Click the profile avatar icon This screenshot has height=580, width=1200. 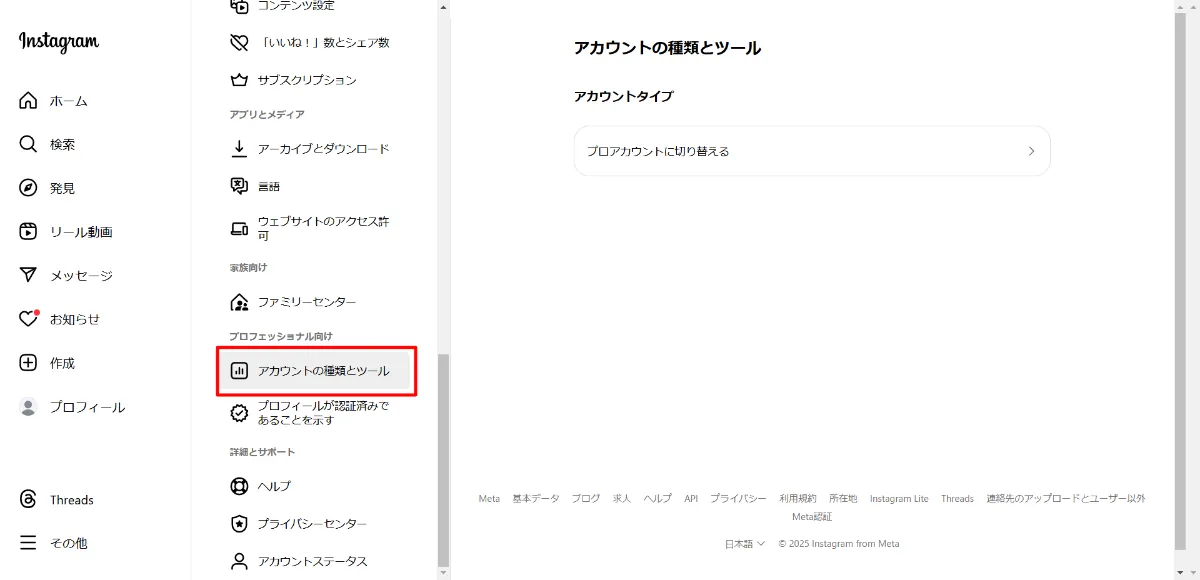click(x=28, y=407)
